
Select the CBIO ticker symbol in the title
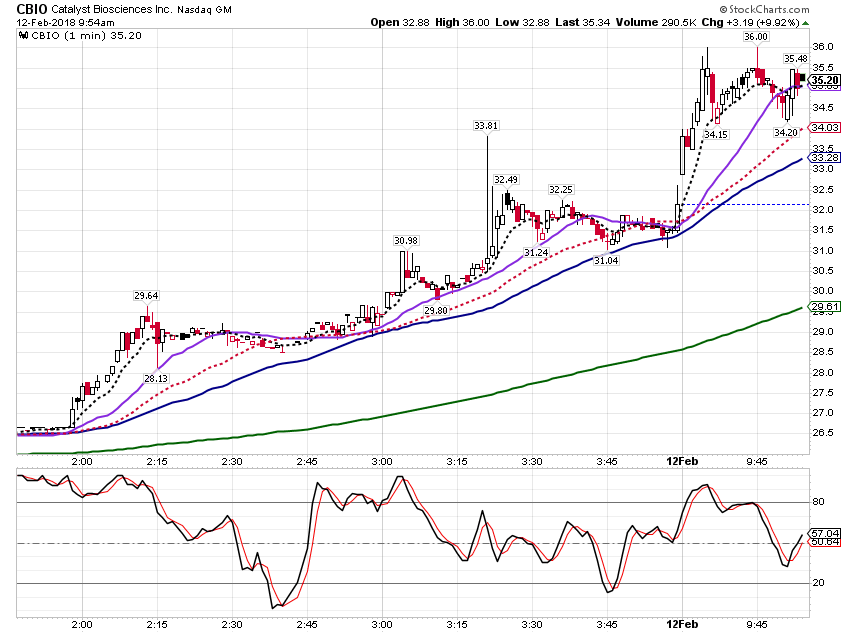(x=32, y=9)
